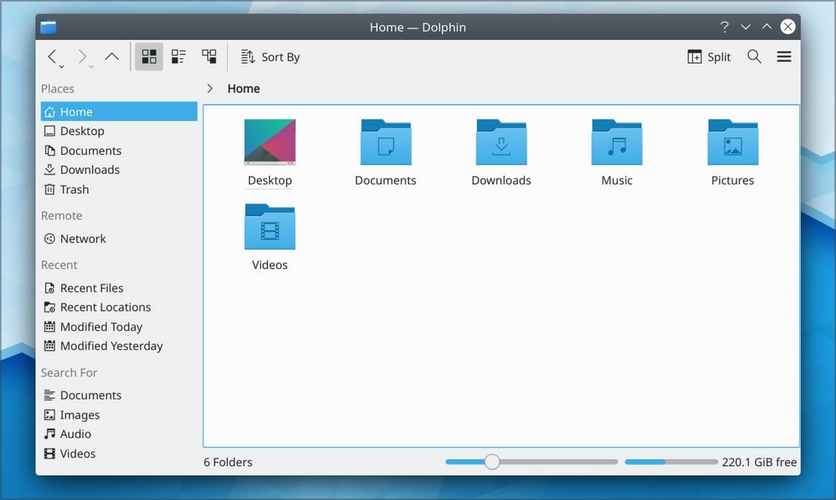
Task: Switch to Compact view mode
Action: click(179, 57)
